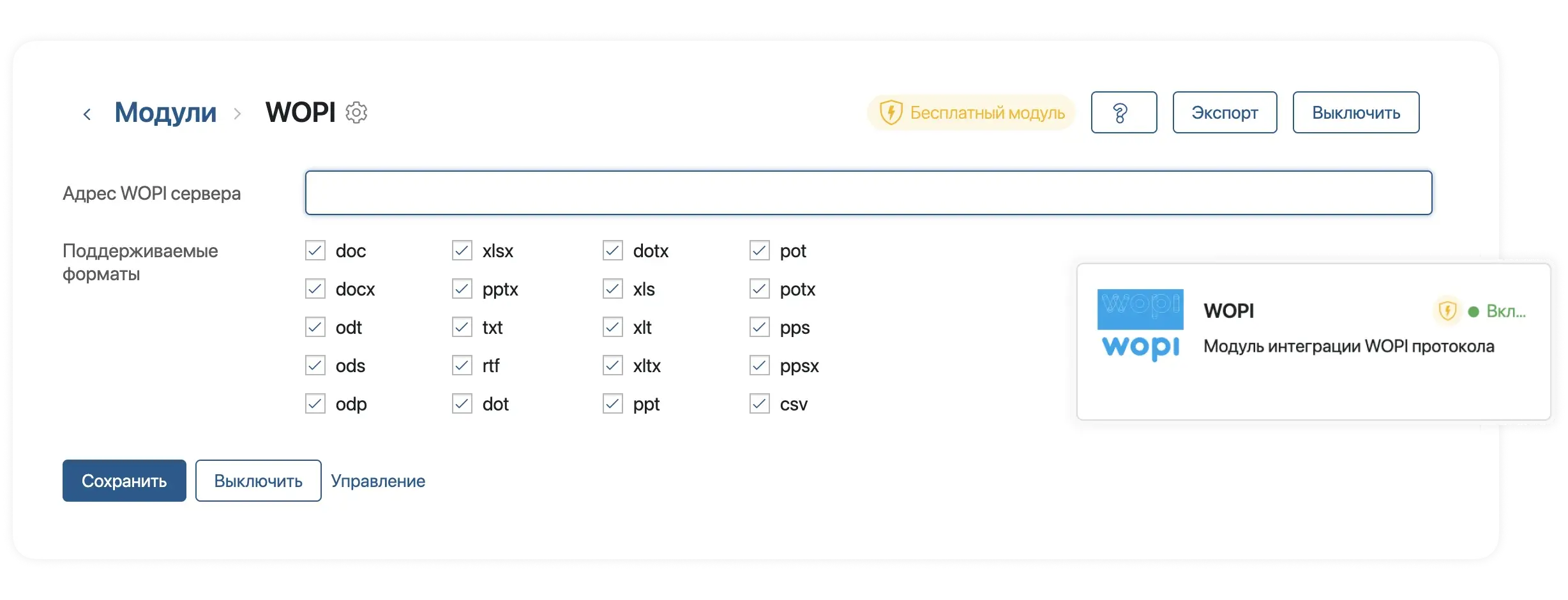The height and width of the screenshot is (600, 1568).
Task: Focus the Адрес WOPI сервера input field
Action: [x=868, y=193]
